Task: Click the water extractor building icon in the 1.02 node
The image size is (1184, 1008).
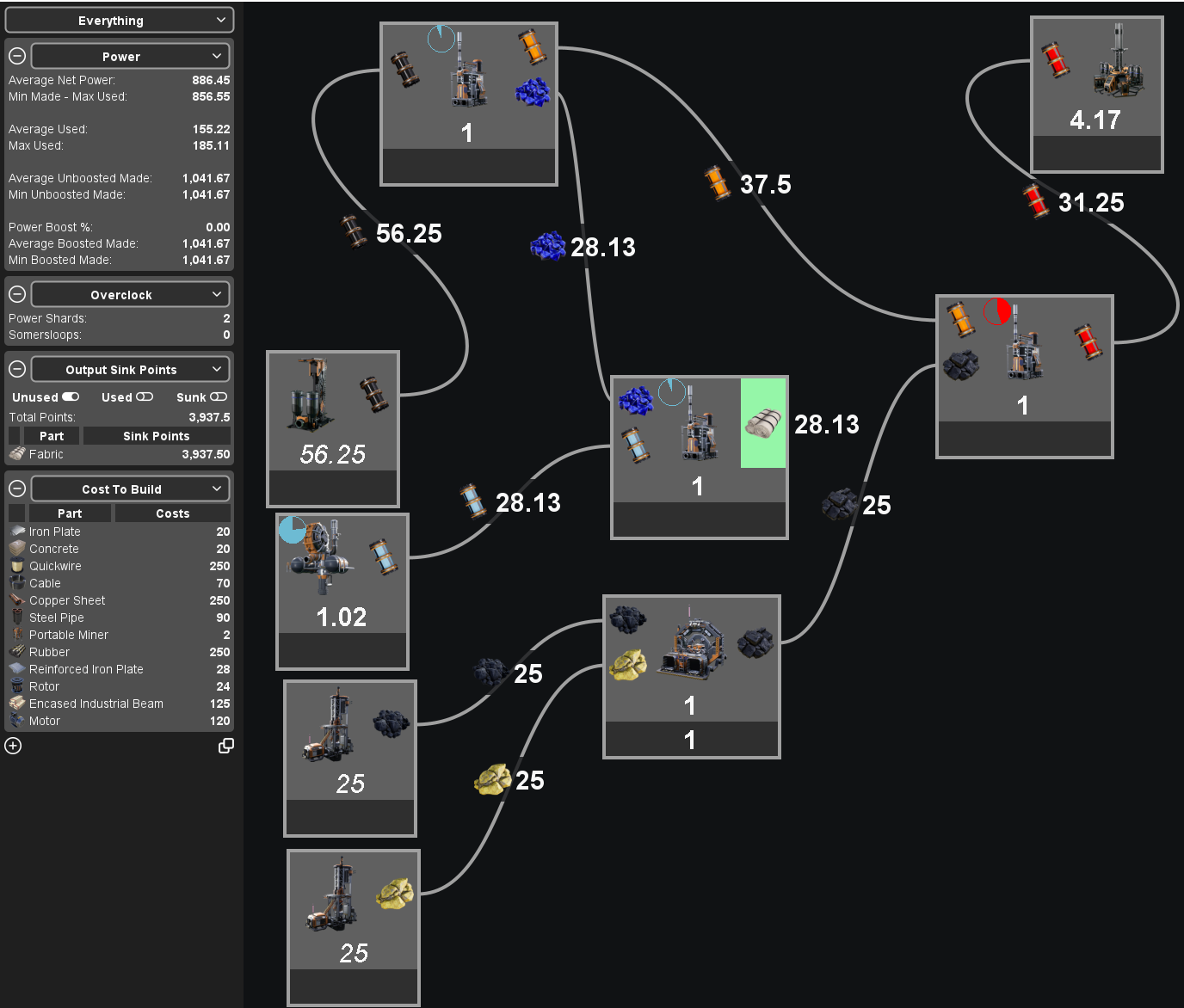Action: pyautogui.click(x=322, y=558)
